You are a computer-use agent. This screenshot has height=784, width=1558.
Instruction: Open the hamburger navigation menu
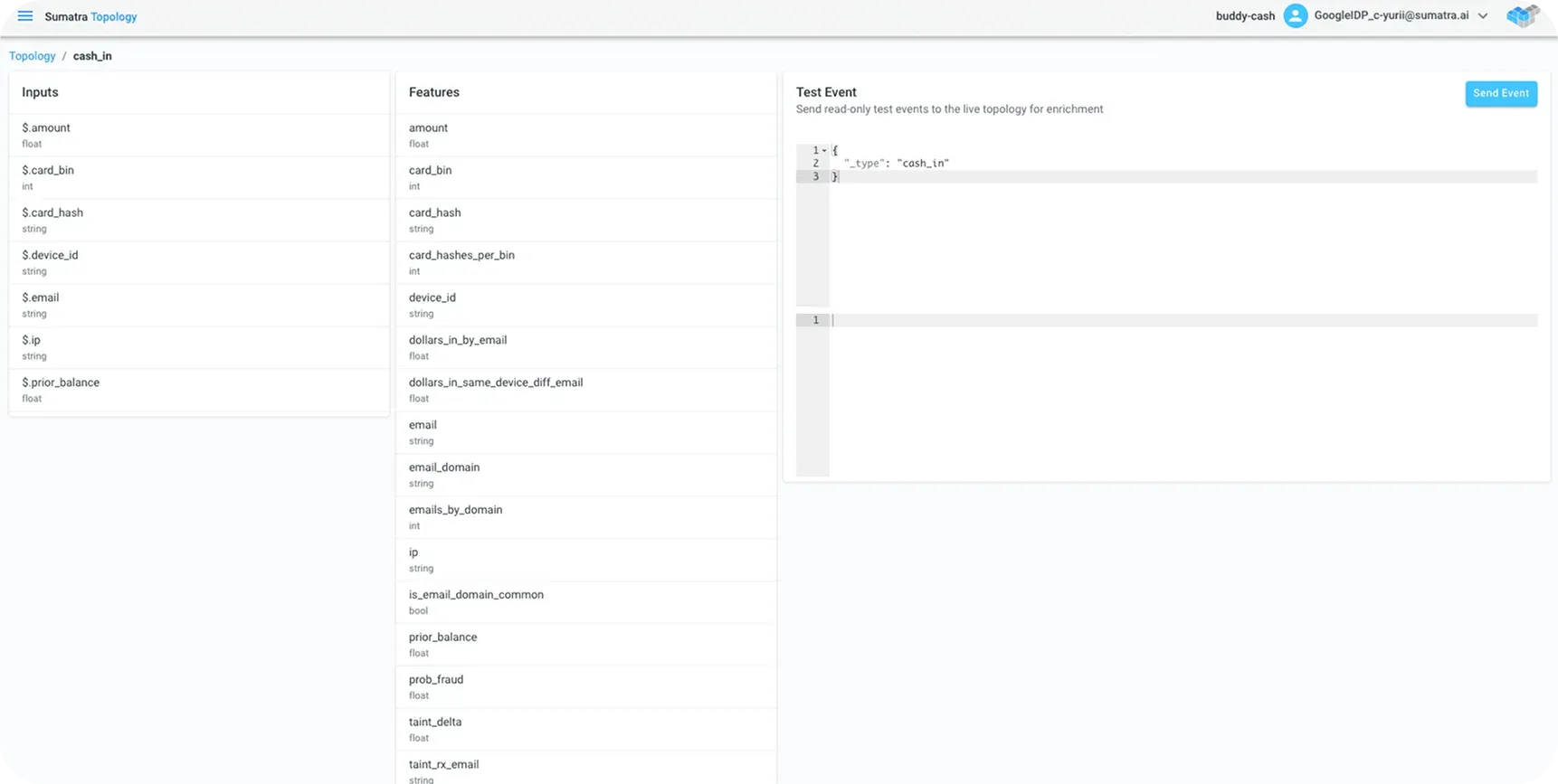25,16
